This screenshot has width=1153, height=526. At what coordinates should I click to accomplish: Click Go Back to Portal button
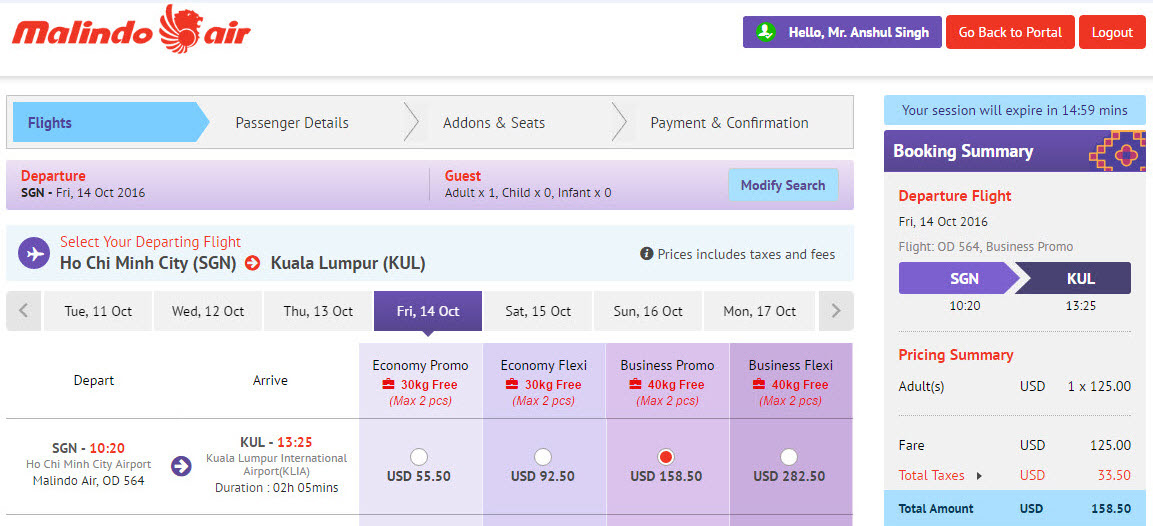pyautogui.click(x=1010, y=32)
